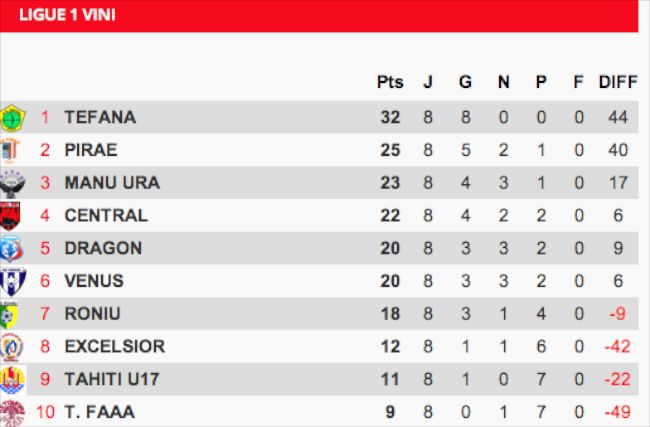Open the MANU URA team link
650x427 pixels.
click(x=112, y=183)
